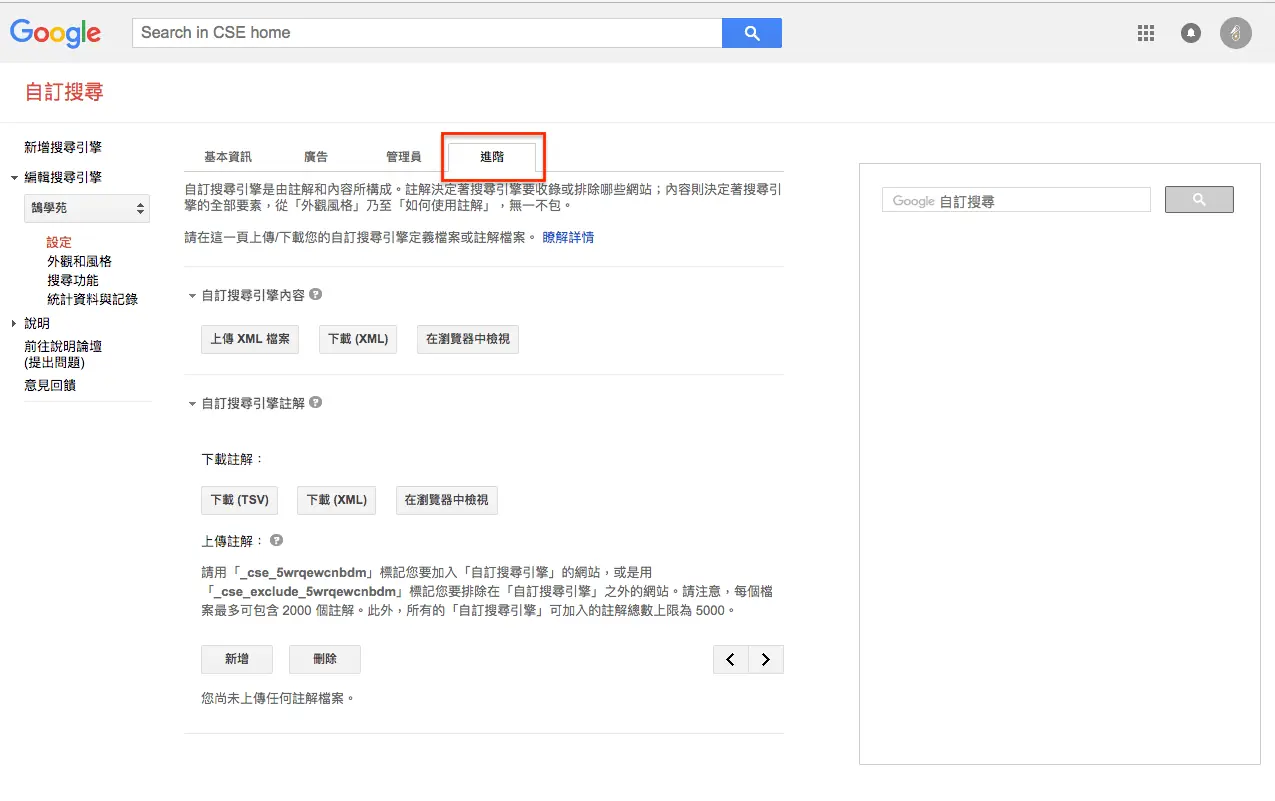Click the 新增 annotation button
The height and width of the screenshot is (801, 1275).
237,659
